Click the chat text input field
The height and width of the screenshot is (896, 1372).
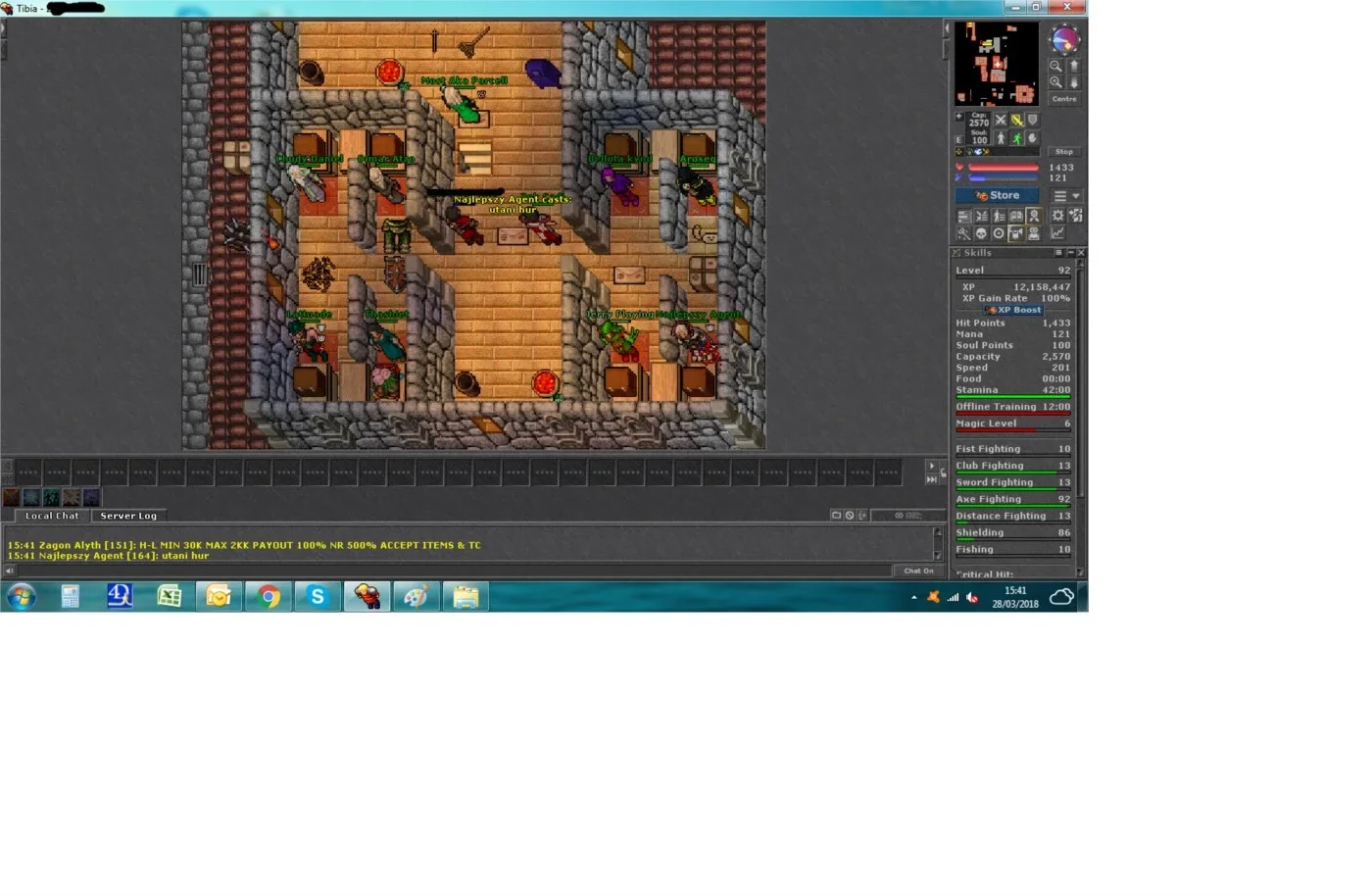[x=455, y=571]
